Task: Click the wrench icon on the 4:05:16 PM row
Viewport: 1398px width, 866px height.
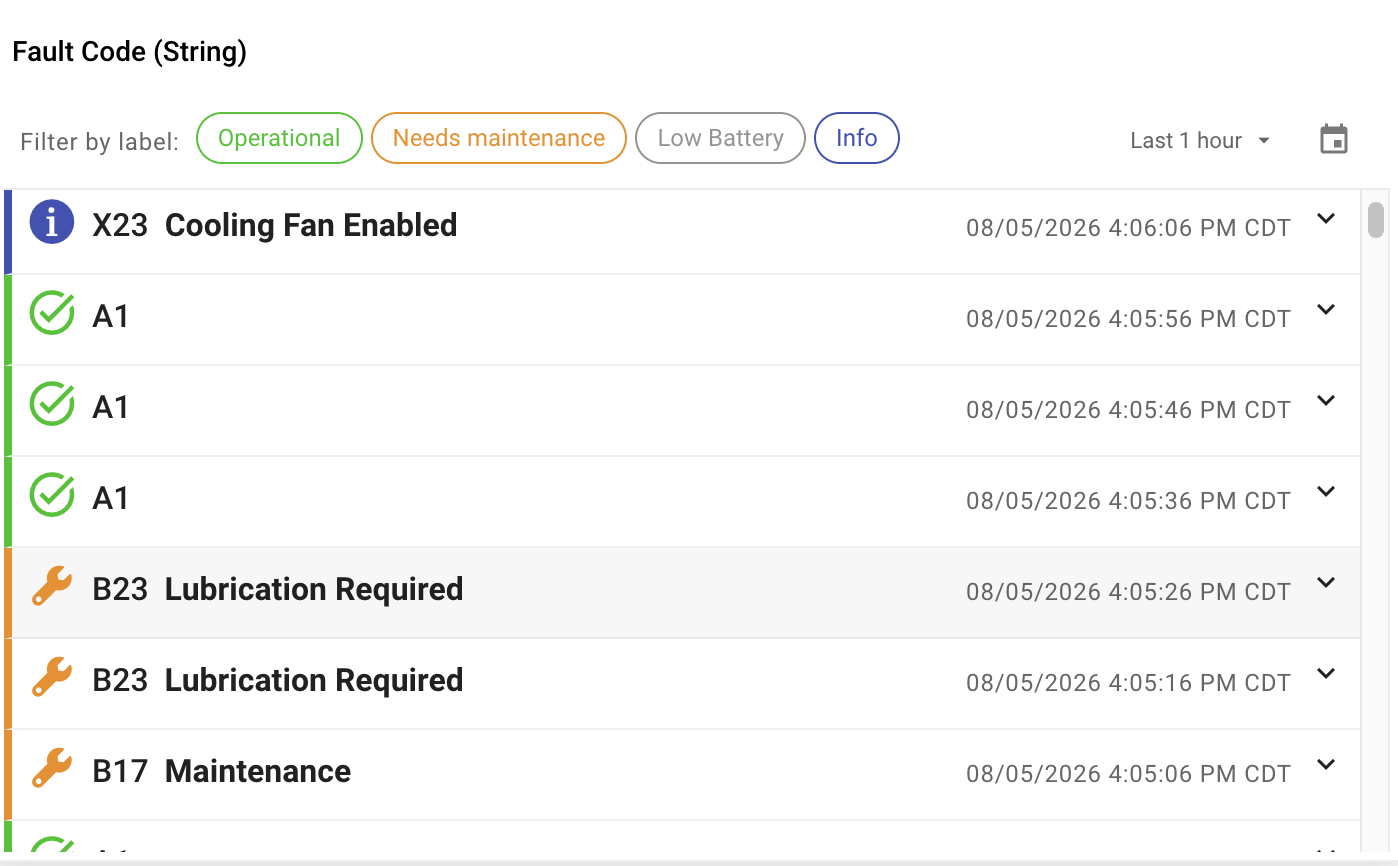Action: [52, 677]
